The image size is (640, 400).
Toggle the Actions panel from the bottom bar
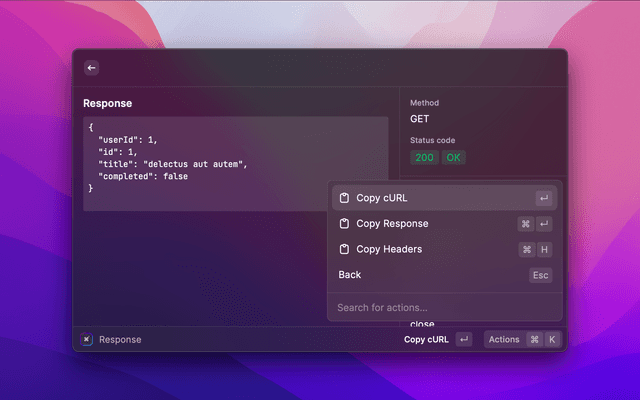click(504, 339)
